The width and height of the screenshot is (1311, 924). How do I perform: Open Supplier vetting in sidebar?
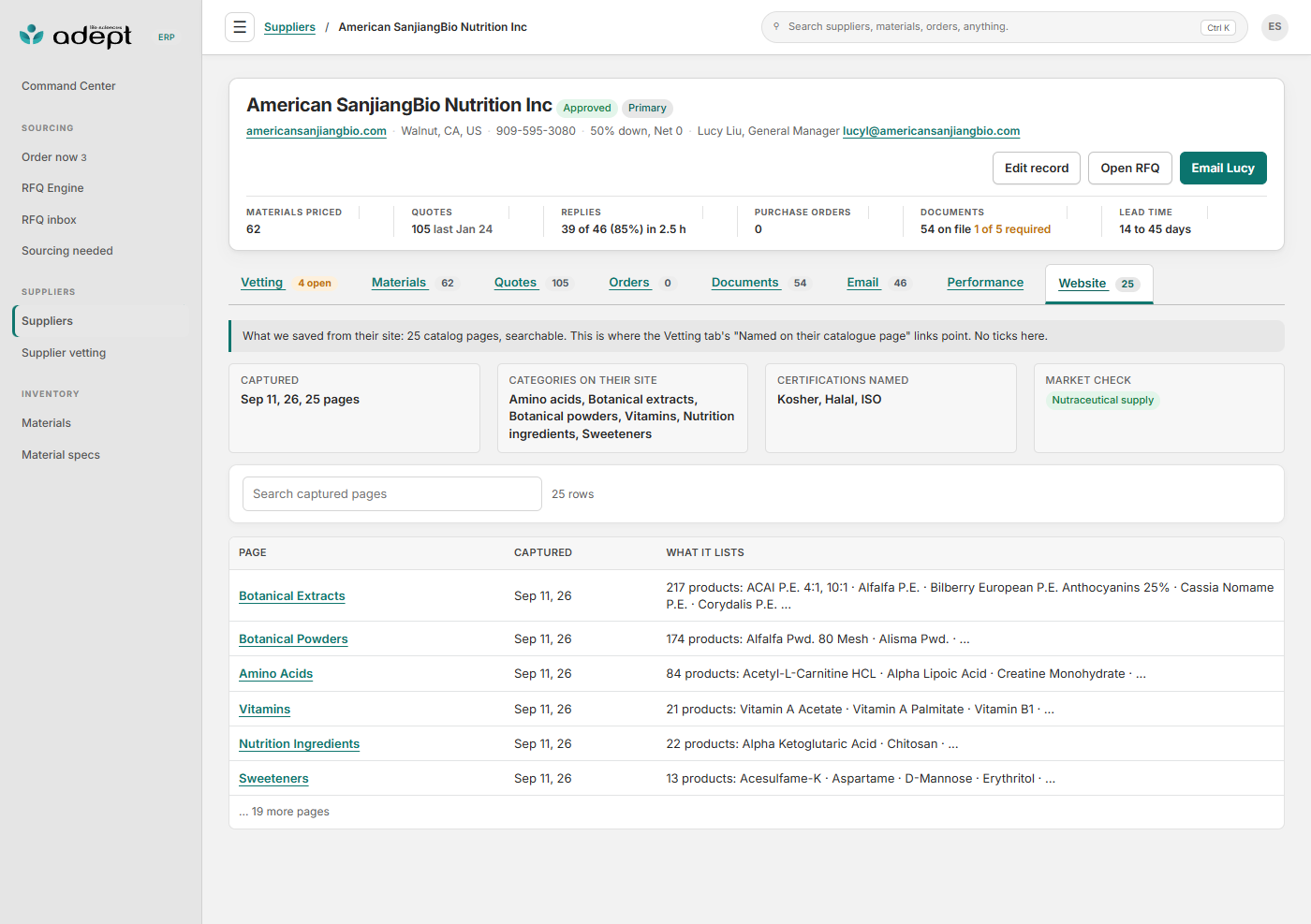pos(64,353)
